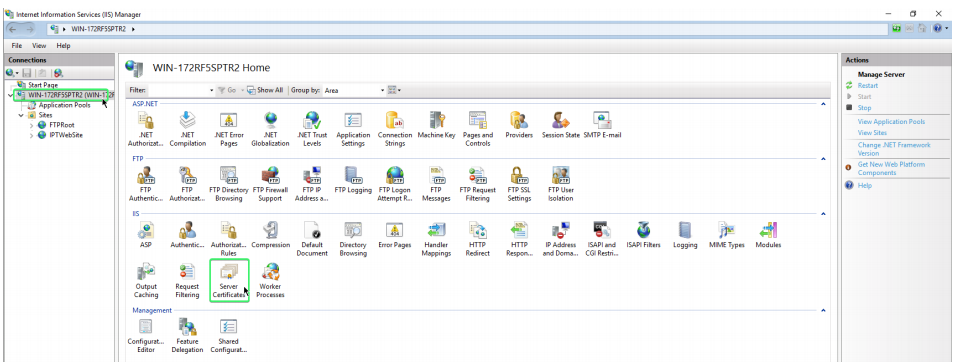Screen dimensions: 963x364
Task: Open the Logging feature in IIS section
Action: 685,234
